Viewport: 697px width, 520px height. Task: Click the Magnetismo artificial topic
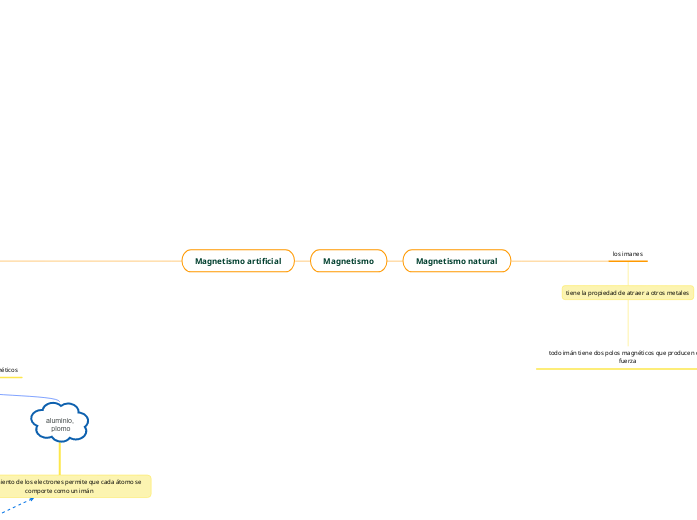[238, 261]
